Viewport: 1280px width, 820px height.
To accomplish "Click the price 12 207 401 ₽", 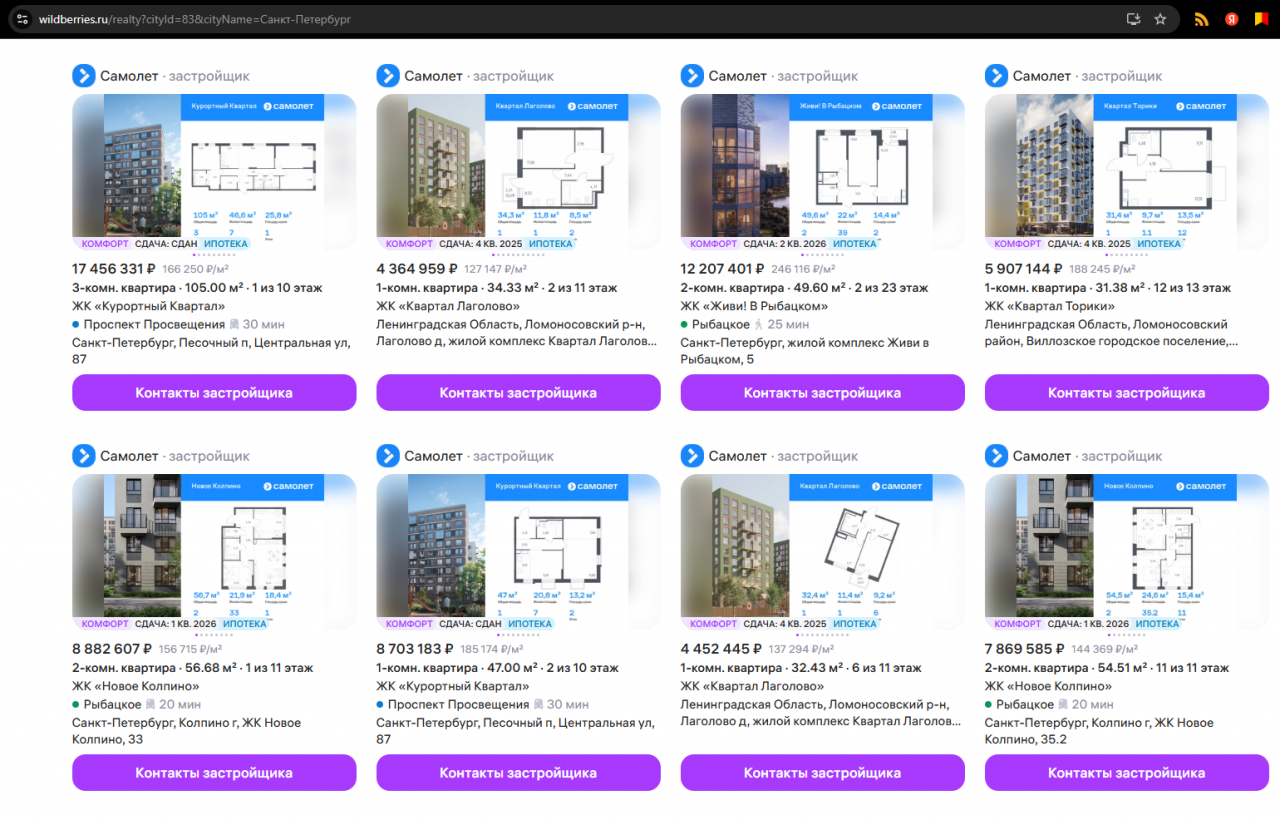I will 722,268.
